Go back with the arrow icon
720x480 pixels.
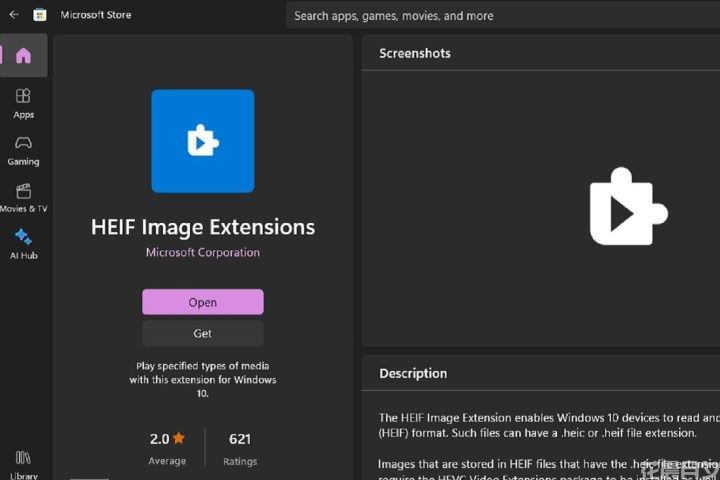(14, 15)
